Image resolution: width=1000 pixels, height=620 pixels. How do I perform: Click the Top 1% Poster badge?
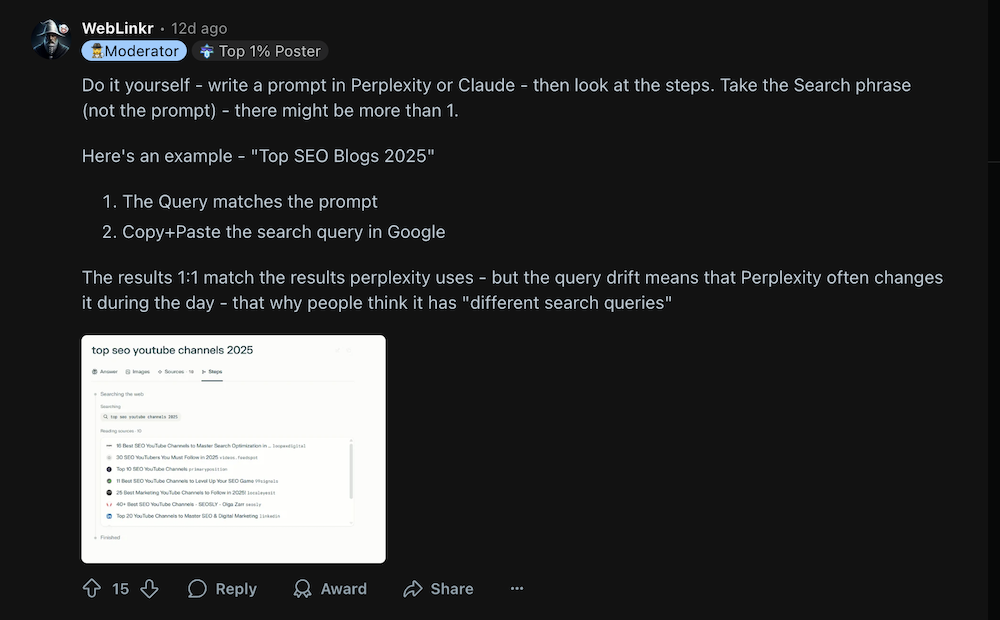tap(261, 50)
